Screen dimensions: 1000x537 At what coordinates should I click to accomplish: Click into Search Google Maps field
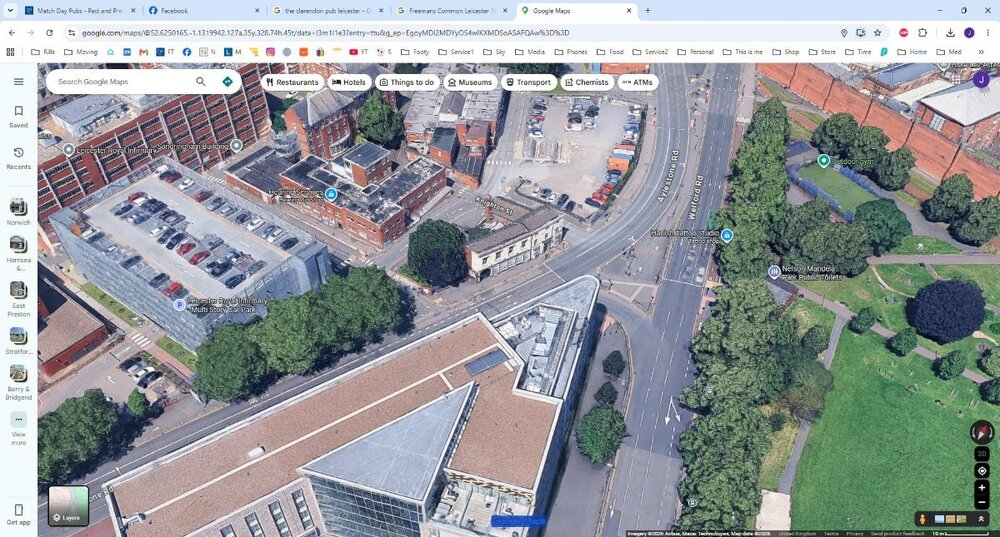point(121,82)
